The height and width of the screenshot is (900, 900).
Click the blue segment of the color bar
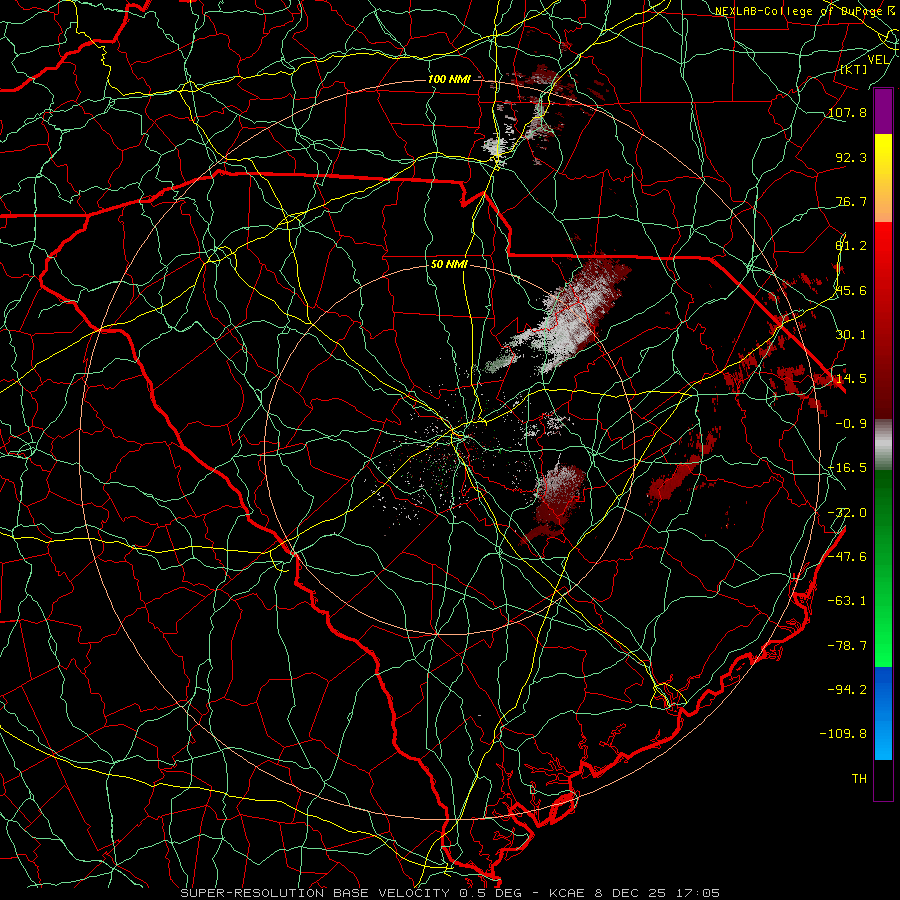tap(883, 713)
